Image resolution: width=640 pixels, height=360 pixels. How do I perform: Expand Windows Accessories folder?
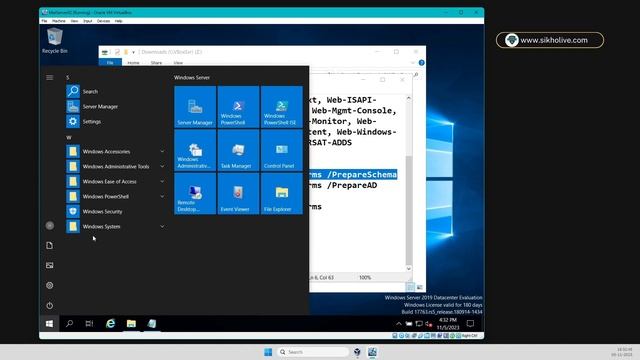[x=116, y=151]
